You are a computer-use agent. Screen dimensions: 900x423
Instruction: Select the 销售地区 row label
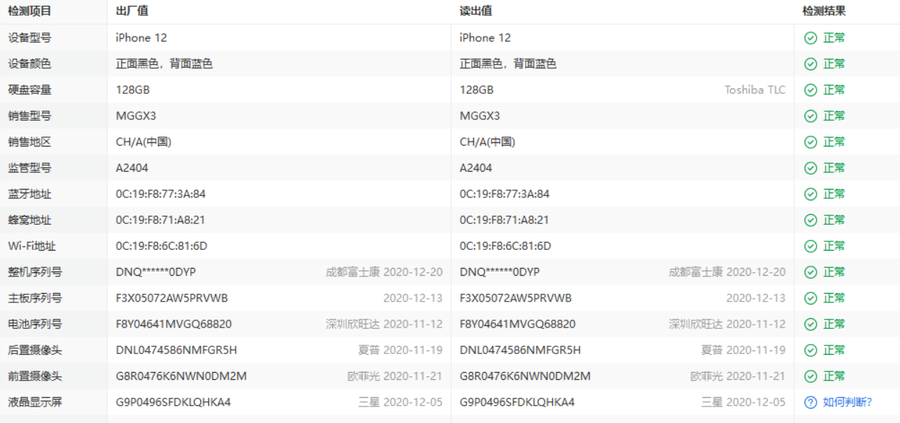[x=29, y=142]
